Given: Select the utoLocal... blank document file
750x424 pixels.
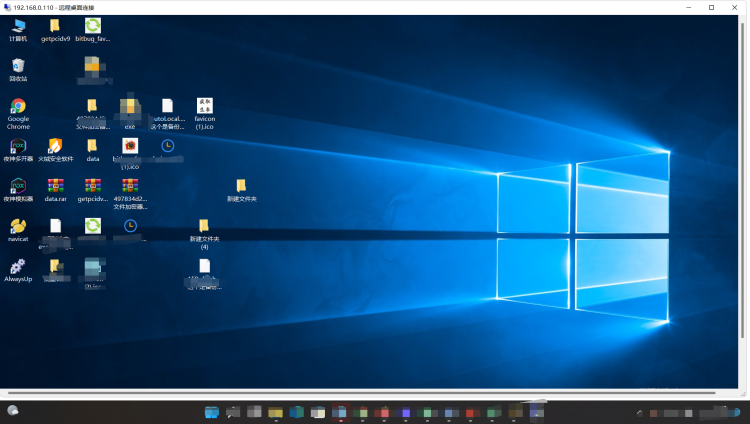Looking at the screenshot, I should pyautogui.click(x=167, y=114).
